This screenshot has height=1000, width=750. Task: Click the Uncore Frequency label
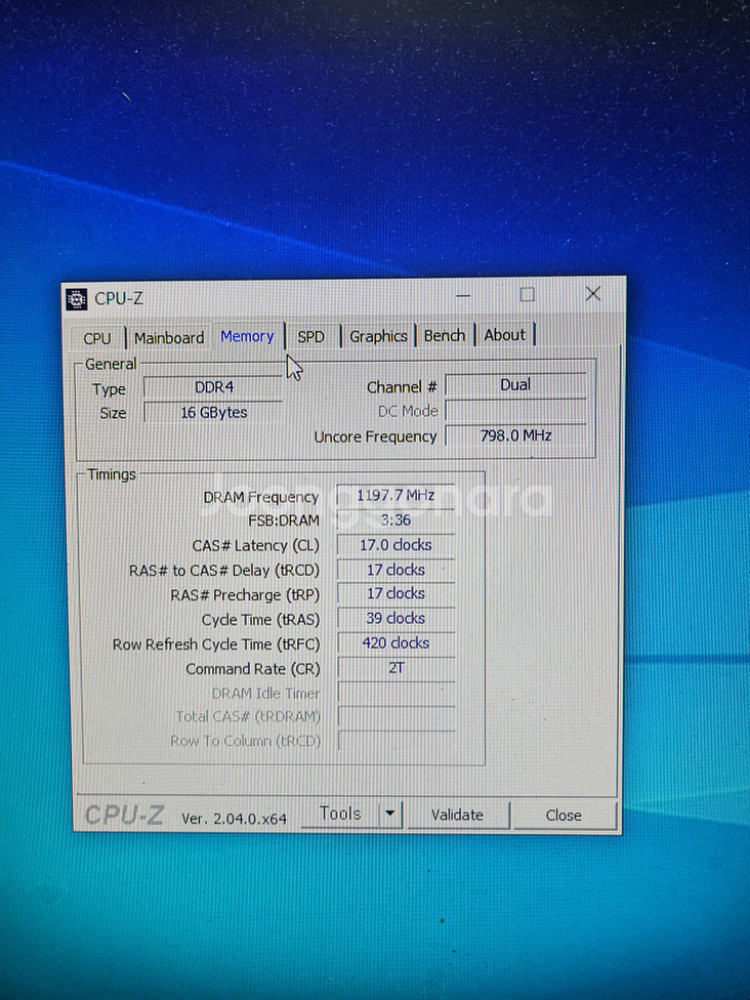pos(375,437)
